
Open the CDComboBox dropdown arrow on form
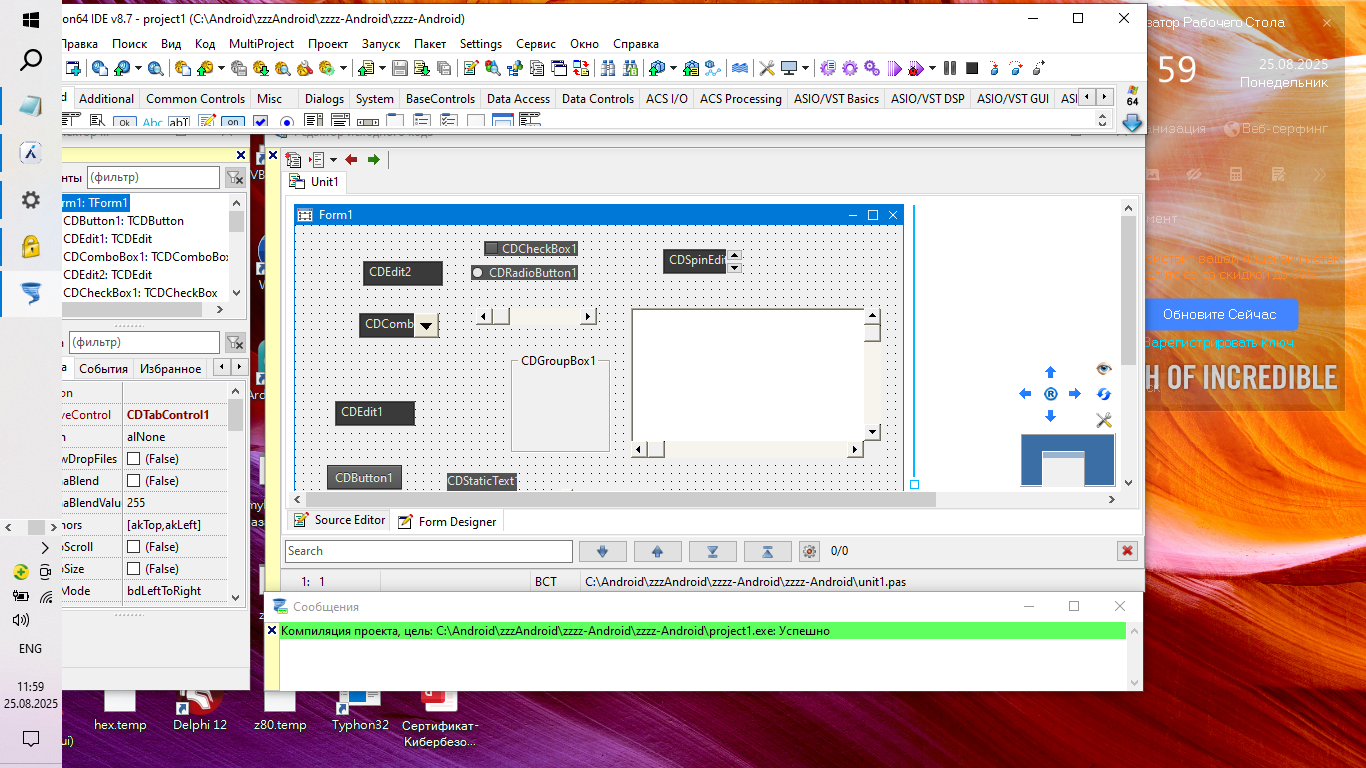coord(427,325)
